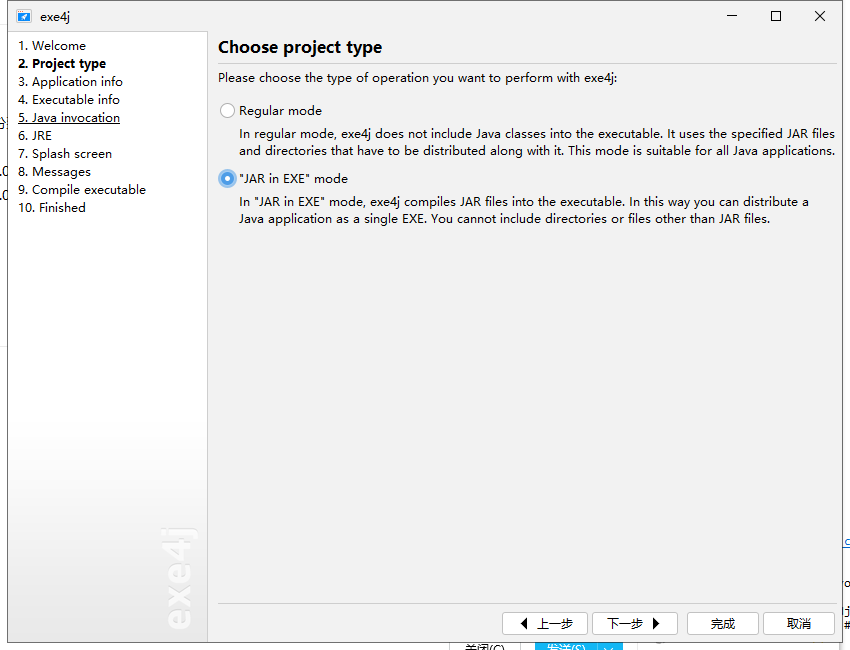Click the Regular mode description text
Screen dimensions: 850x650
point(537,142)
